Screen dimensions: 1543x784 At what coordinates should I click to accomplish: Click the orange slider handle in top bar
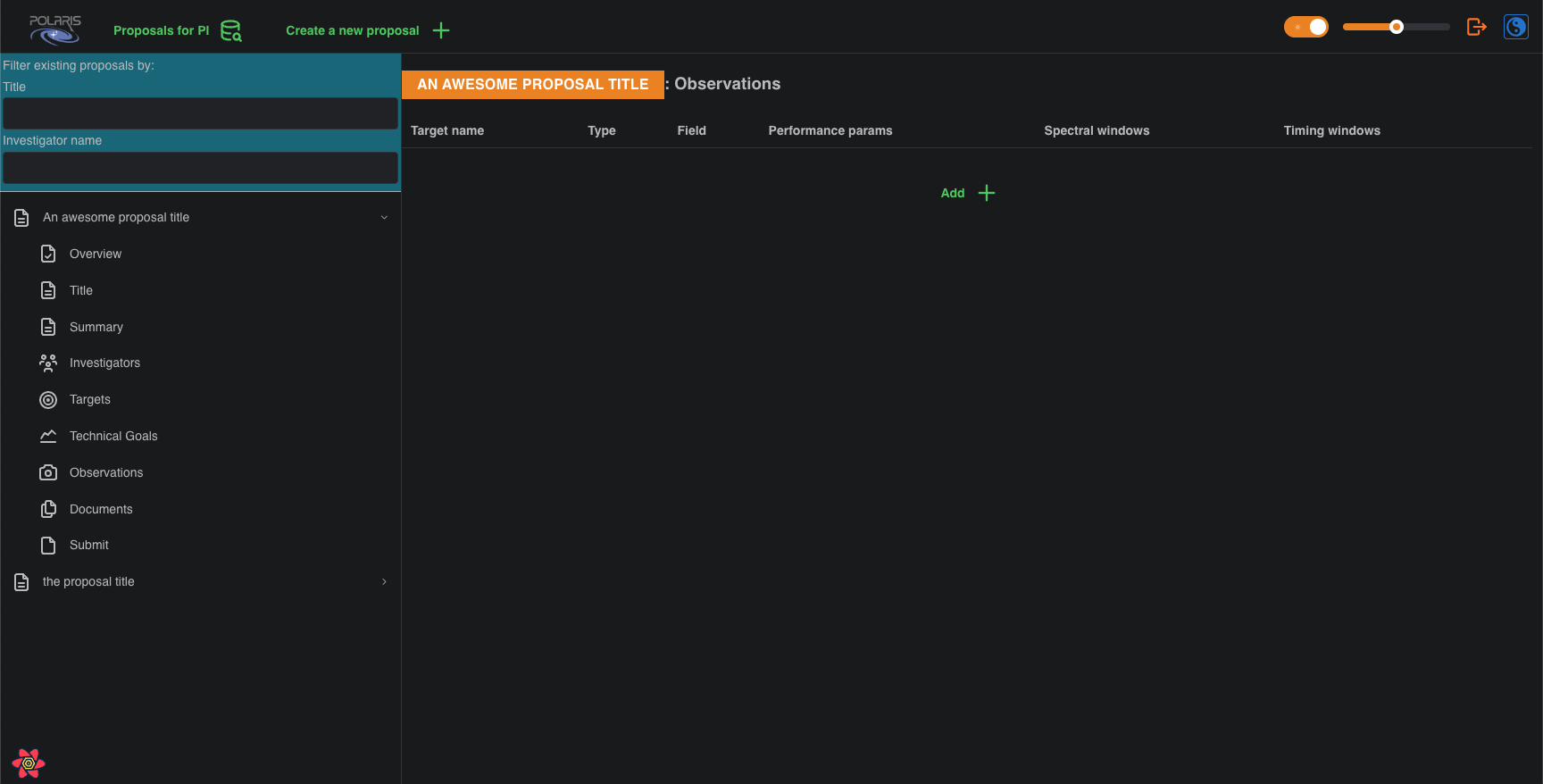pyautogui.click(x=1397, y=27)
